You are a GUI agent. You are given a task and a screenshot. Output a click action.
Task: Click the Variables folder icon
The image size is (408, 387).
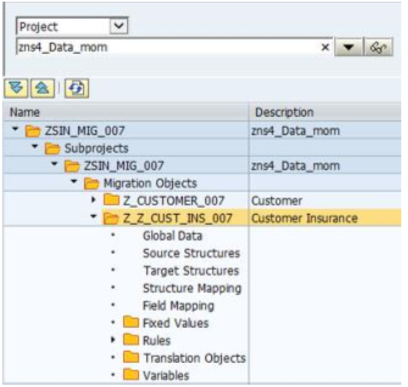131,375
